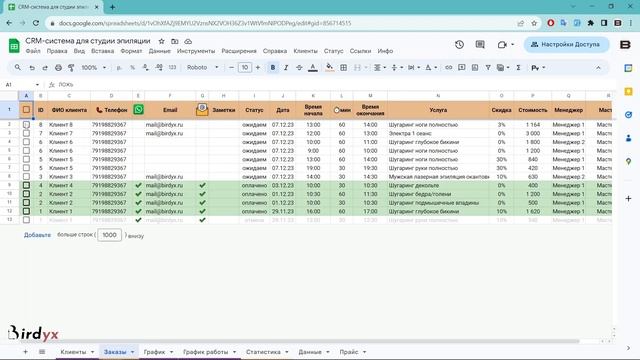Click the search menus magnifier icon
The height and width of the screenshot is (360, 640).
(18, 67)
